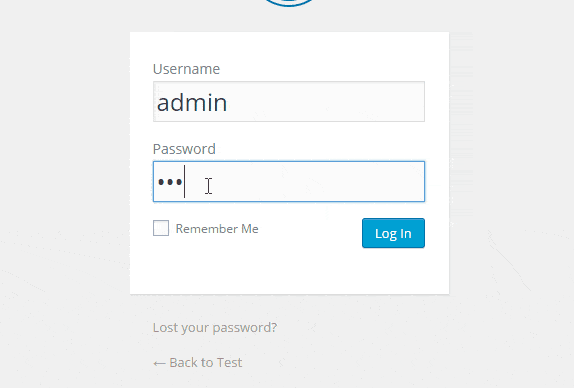
Task: Click the left arrow before Back to Test
Action: coord(159,363)
